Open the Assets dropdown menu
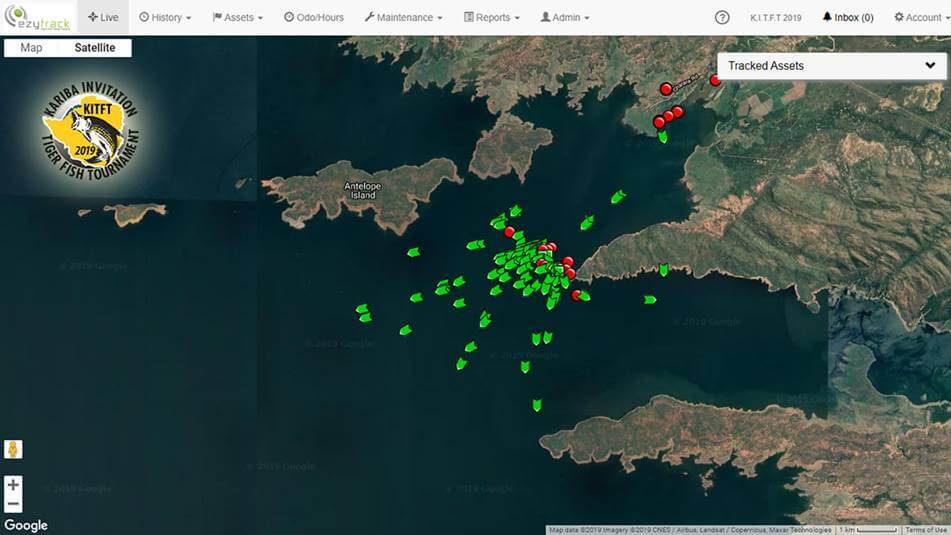The height and width of the screenshot is (535, 951). coord(238,17)
